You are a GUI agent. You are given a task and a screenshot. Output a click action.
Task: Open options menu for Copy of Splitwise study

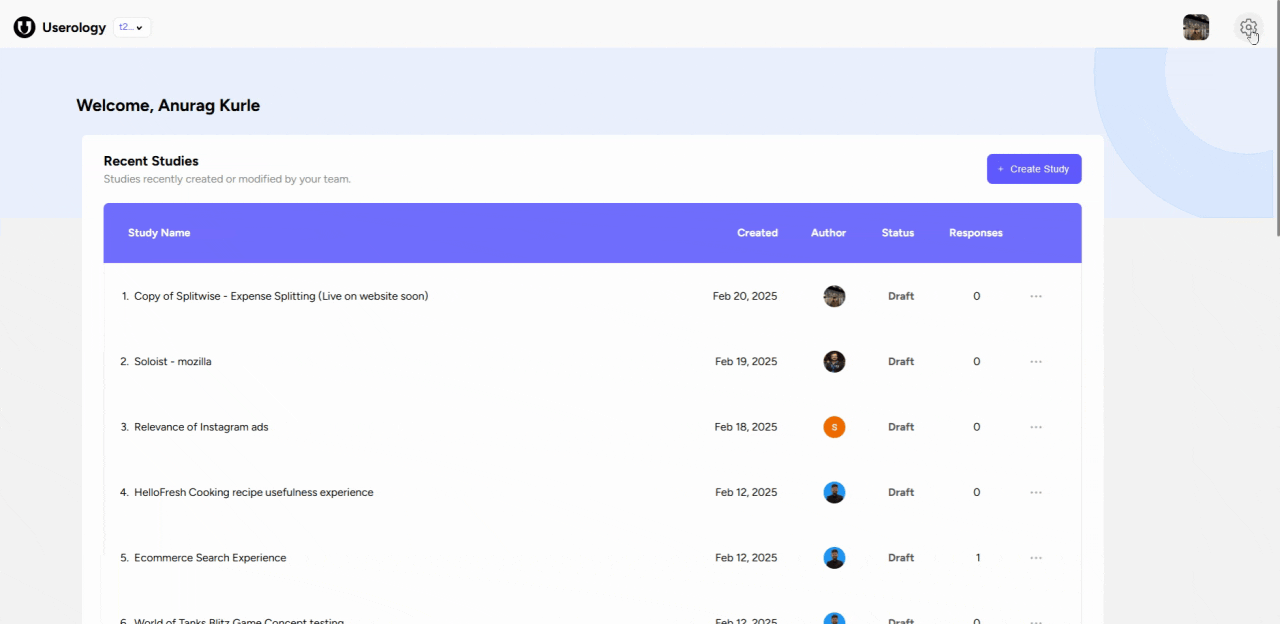[1036, 296]
